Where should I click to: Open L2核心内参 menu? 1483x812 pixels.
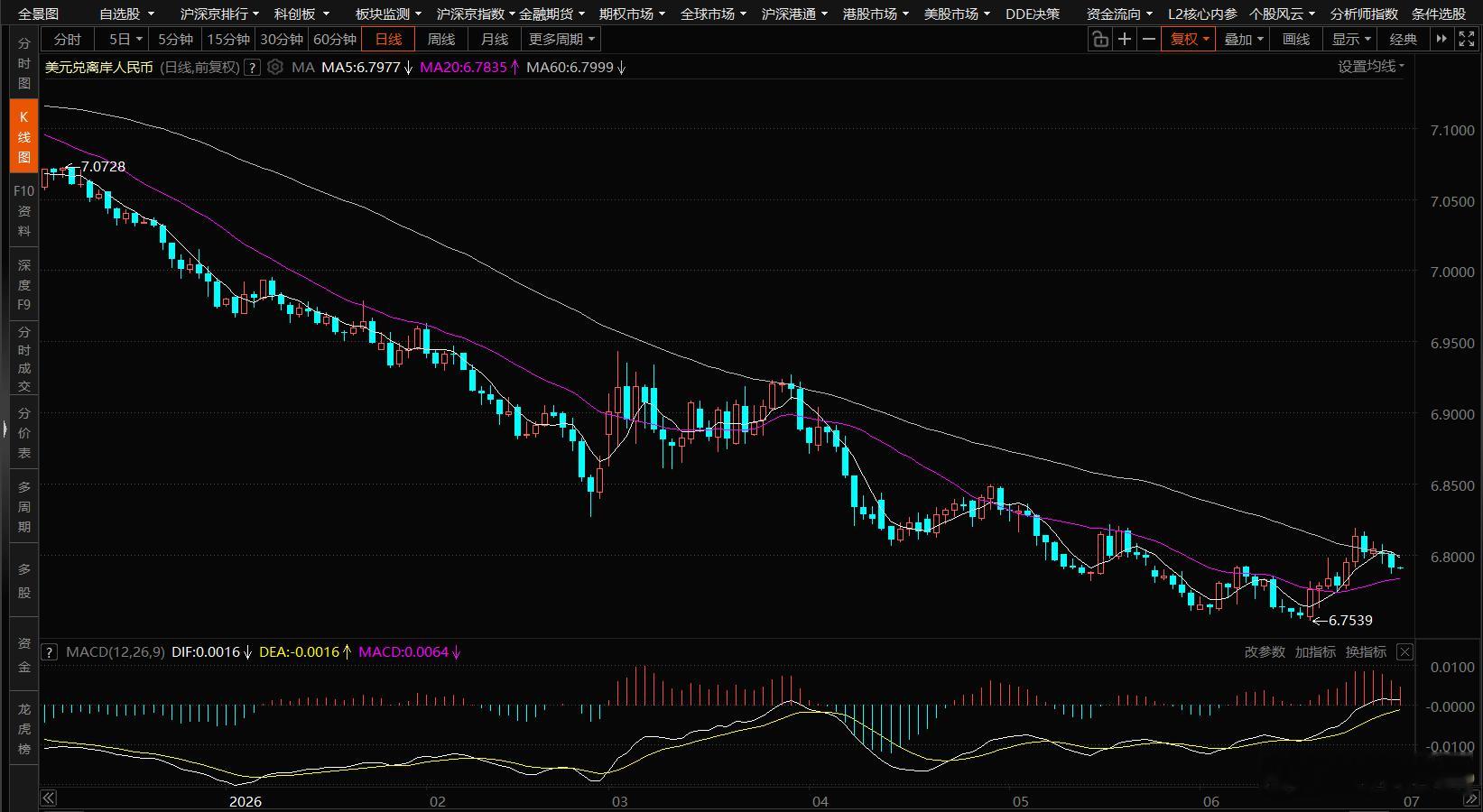[1202, 14]
